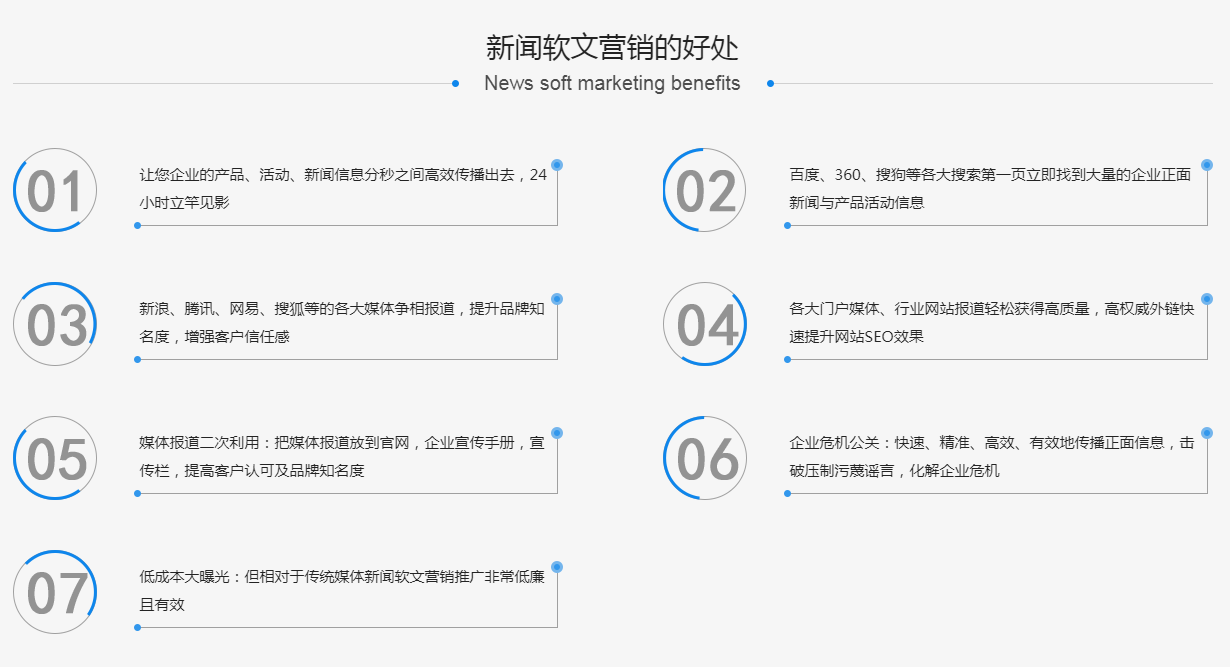Click the circled number 04 badge

[x=705, y=324]
